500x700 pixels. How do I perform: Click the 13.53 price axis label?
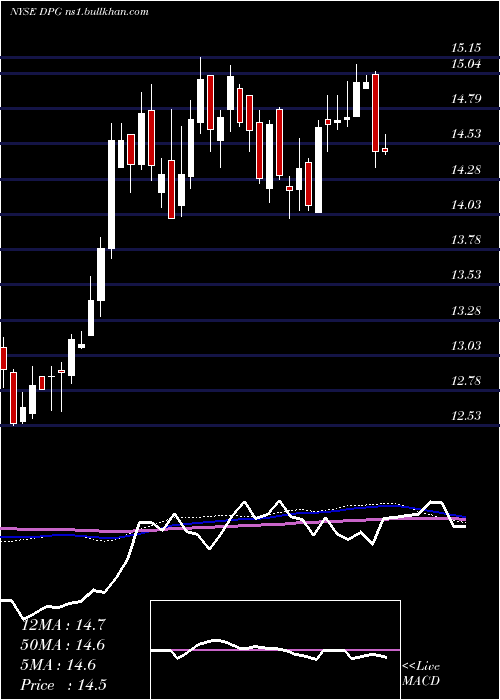[x=466, y=275]
